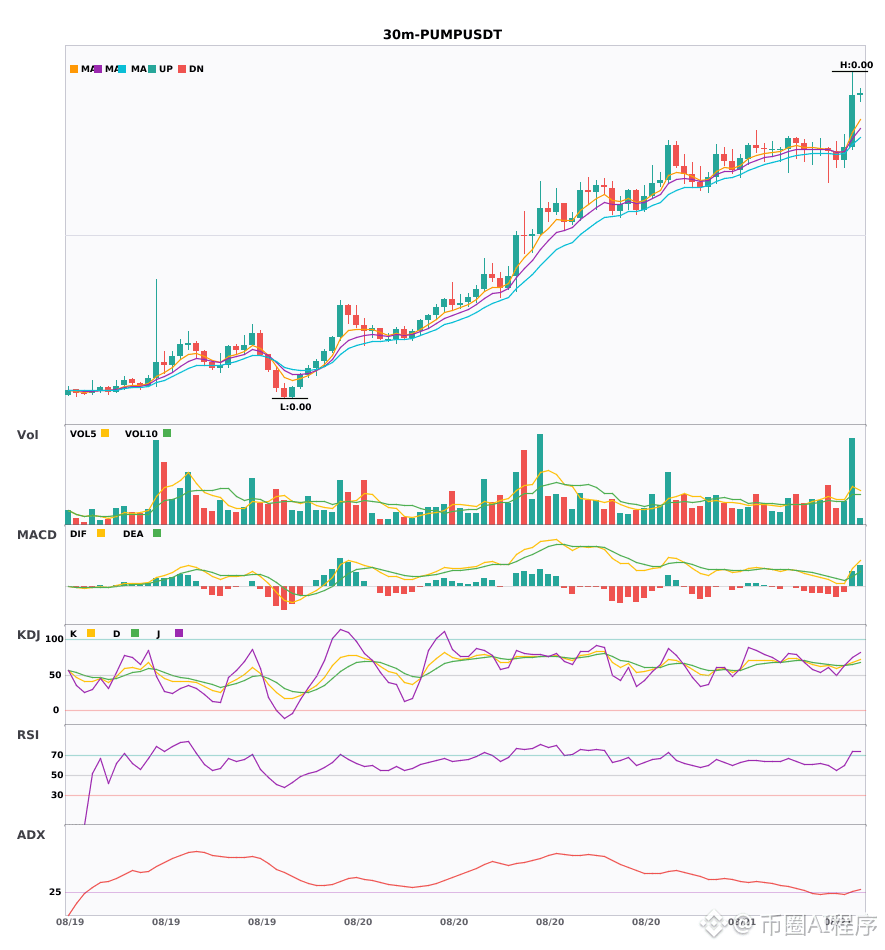Click the KDJ axis value 50
Screen dimensions: 885x950
coord(55,675)
